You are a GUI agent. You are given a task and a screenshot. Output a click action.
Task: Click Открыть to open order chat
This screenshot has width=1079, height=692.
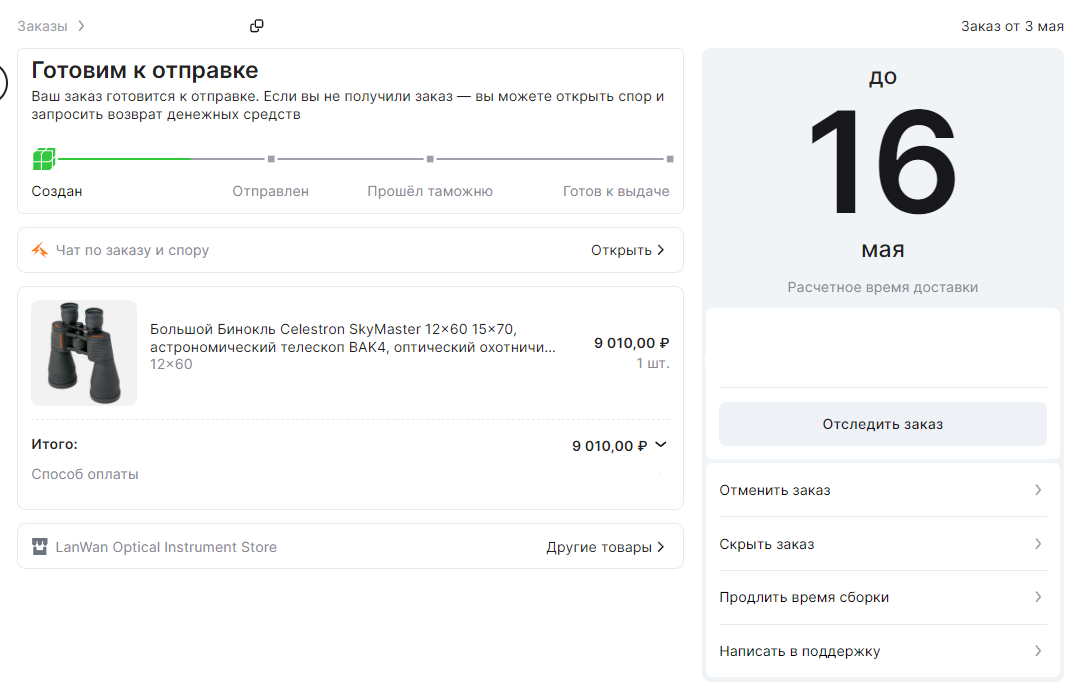click(628, 250)
